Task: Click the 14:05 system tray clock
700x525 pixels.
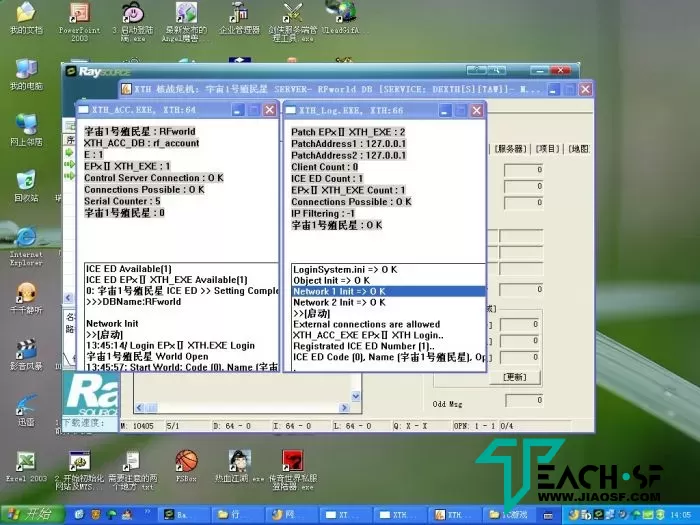Action: tap(680, 515)
